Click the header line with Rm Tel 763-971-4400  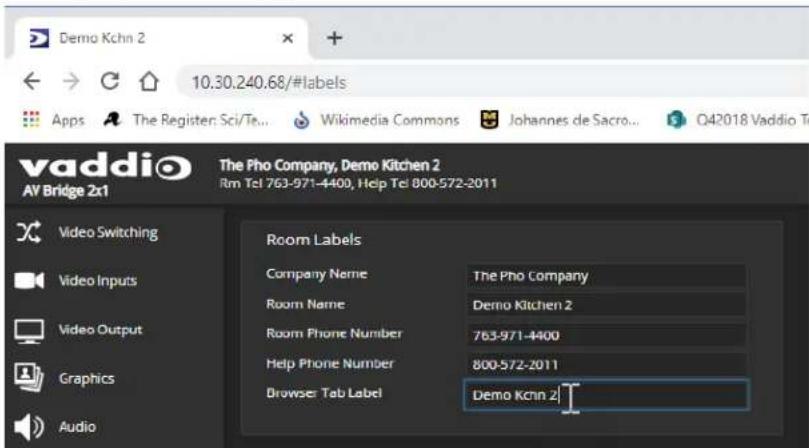coord(358,184)
